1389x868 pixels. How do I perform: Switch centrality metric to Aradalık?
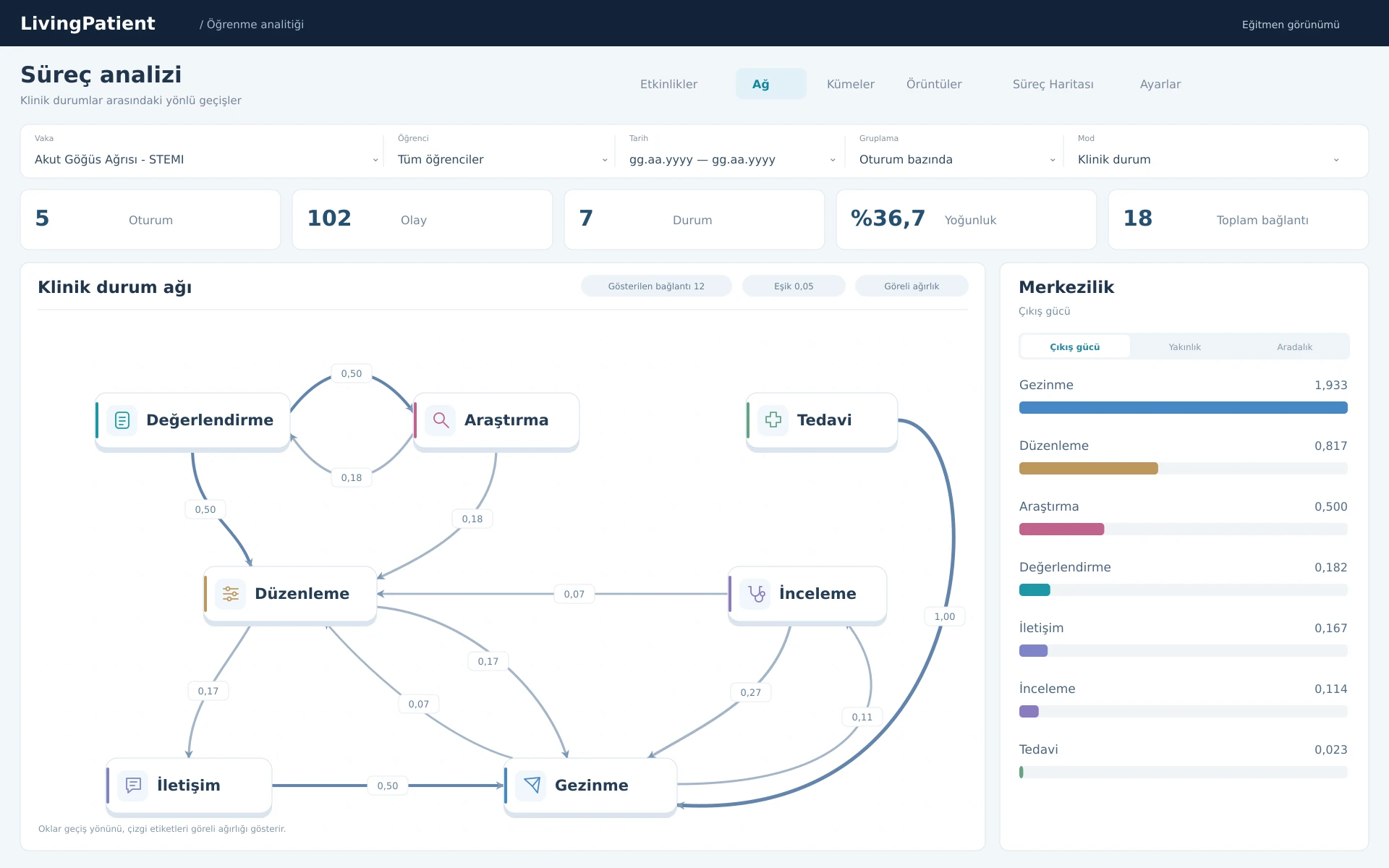pyautogui.click(x=1294, y=346)
